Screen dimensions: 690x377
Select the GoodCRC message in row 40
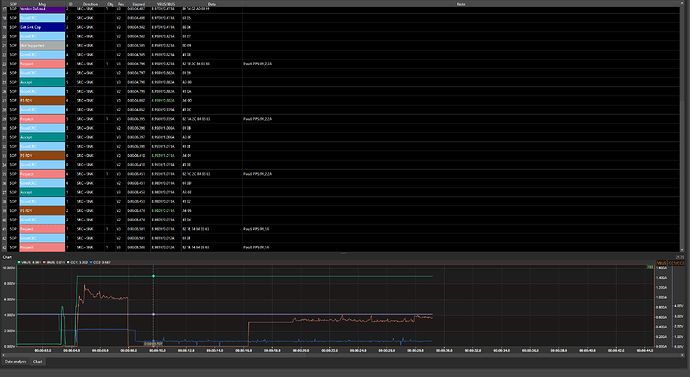click(42, 220)
